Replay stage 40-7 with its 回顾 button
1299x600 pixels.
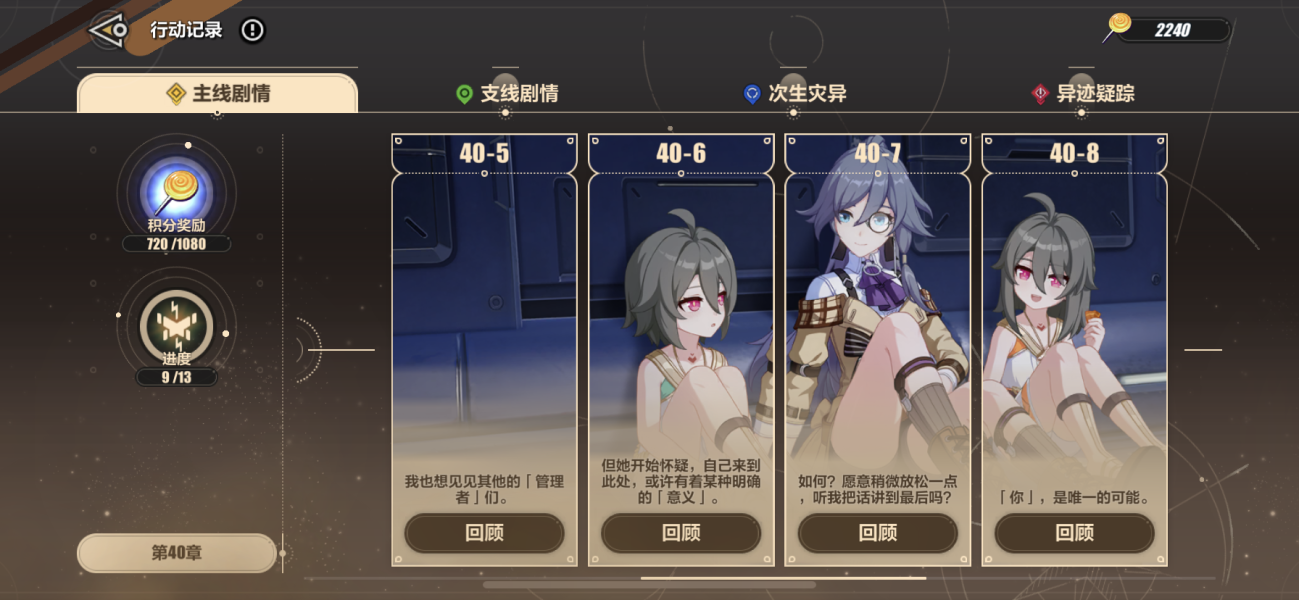[878, 533]
